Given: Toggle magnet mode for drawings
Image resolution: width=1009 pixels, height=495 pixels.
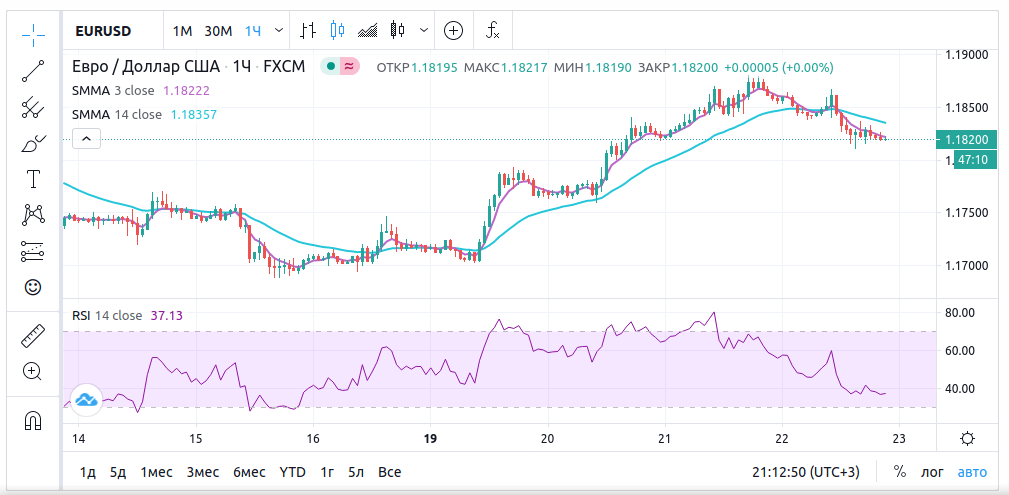Looking at the screenshot, I should click(33, 420).
